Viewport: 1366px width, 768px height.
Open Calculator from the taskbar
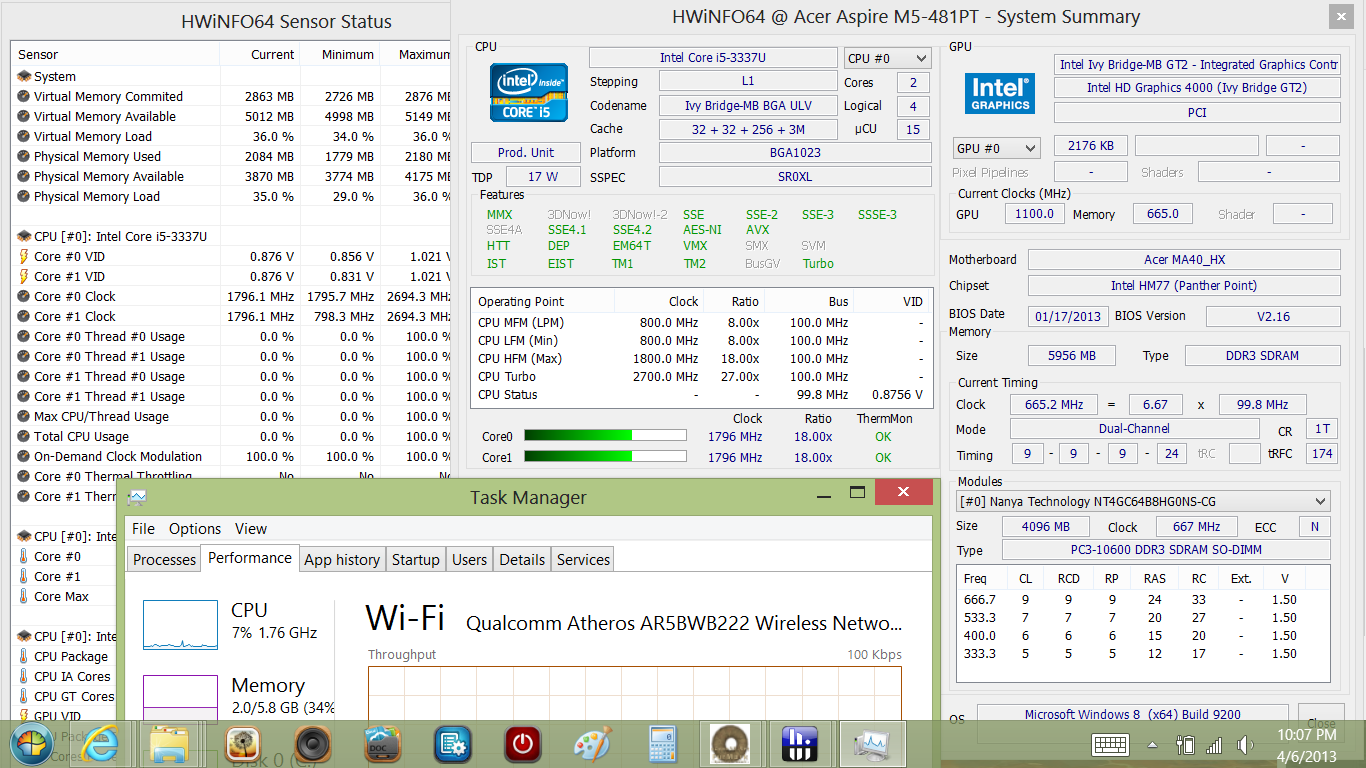663,744
